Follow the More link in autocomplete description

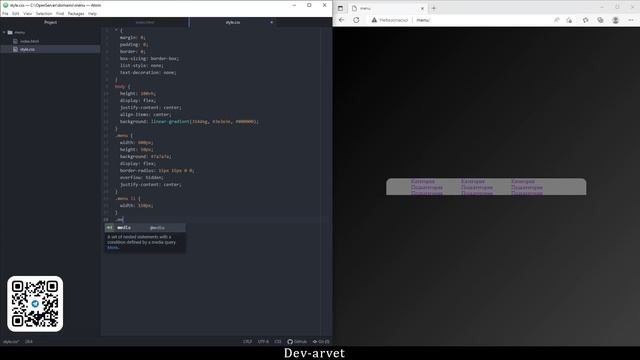(x=113, y=247)
